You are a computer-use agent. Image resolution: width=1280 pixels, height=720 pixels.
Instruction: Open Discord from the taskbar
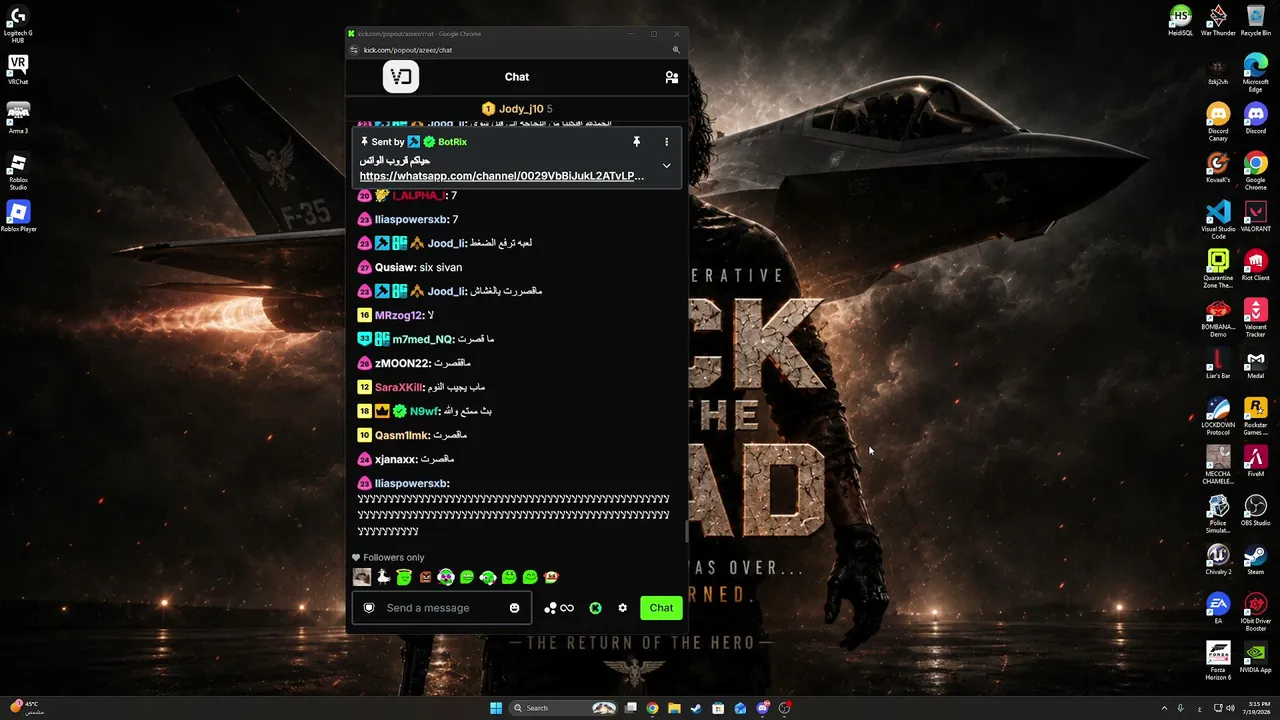click(762, 708)
